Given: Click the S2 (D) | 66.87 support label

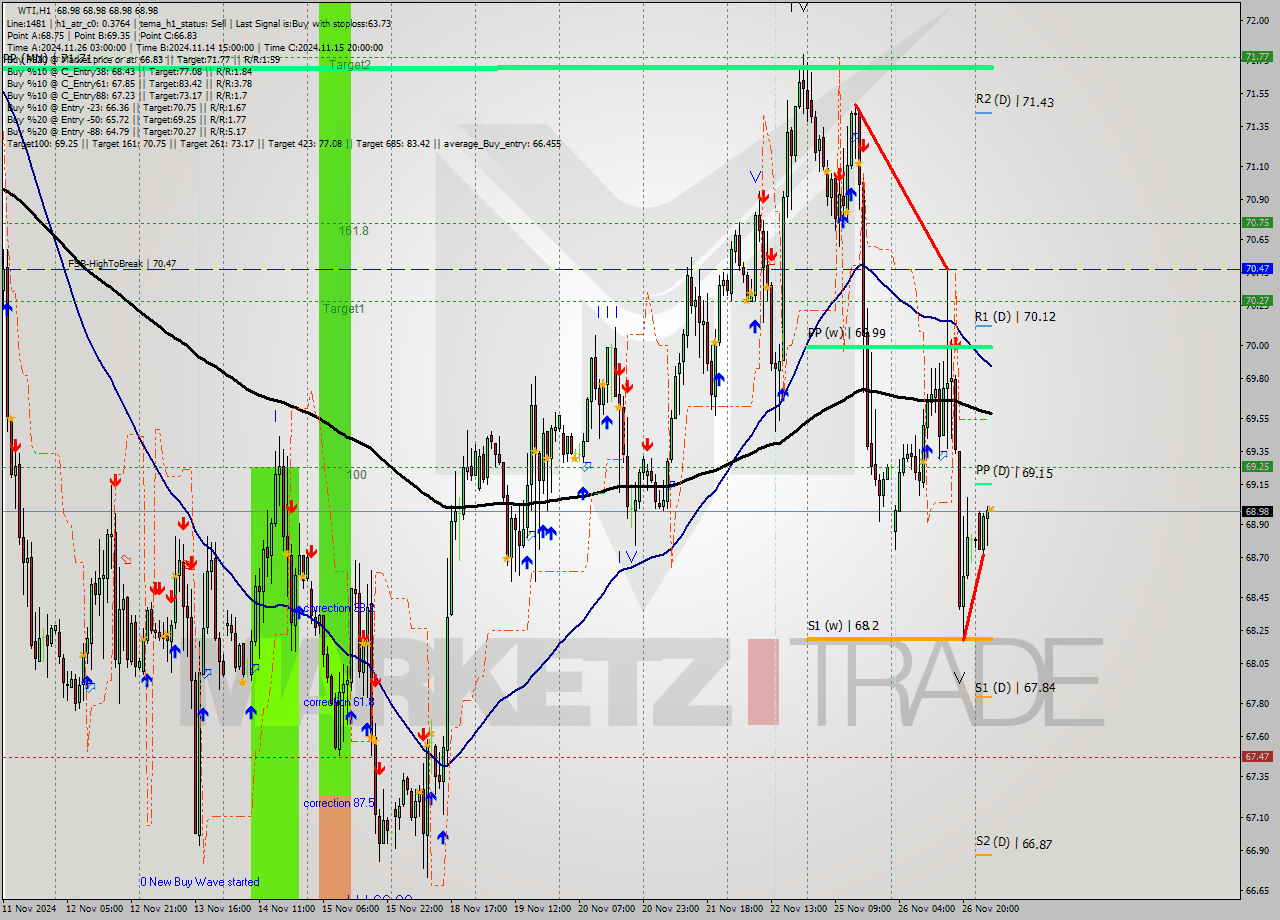Looking at the screenshot, I should tap(1013, 844).
